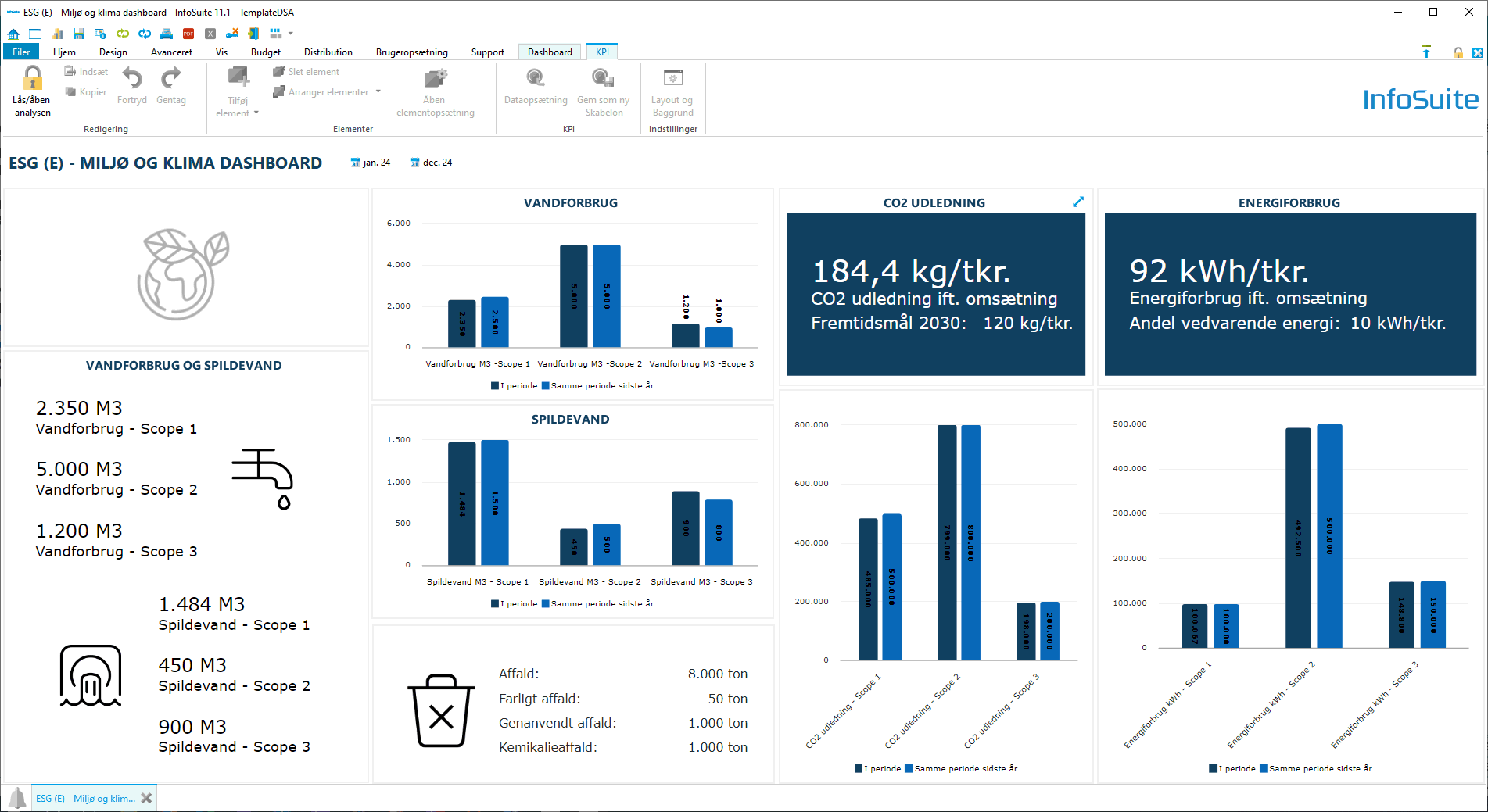Switch to the Avanceret ribbon tab
Screen dimensions: 1488x812
[x=171, y=52]
